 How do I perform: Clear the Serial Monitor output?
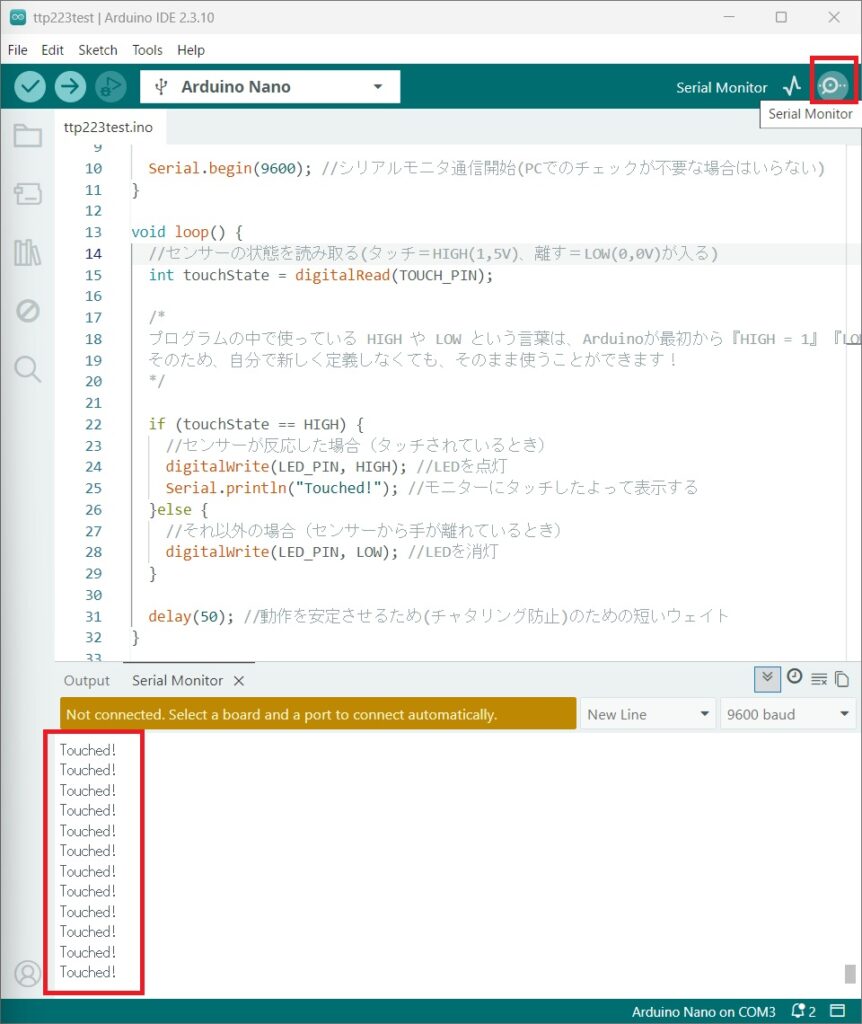coord(819,679)
